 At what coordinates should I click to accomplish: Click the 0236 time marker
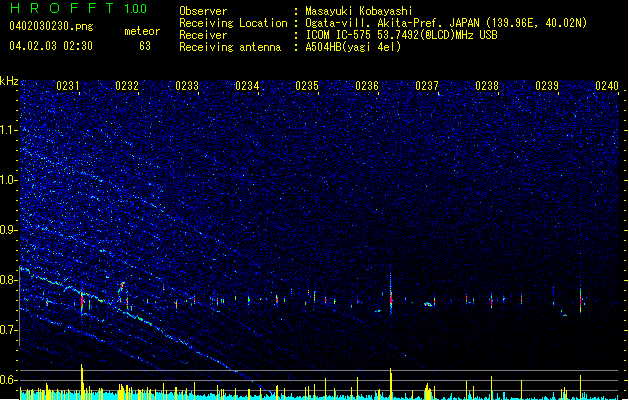tap(367, 86)
